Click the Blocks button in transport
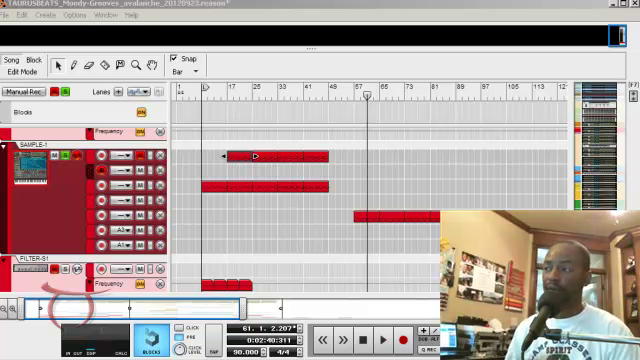 click(x=151, y=340)
